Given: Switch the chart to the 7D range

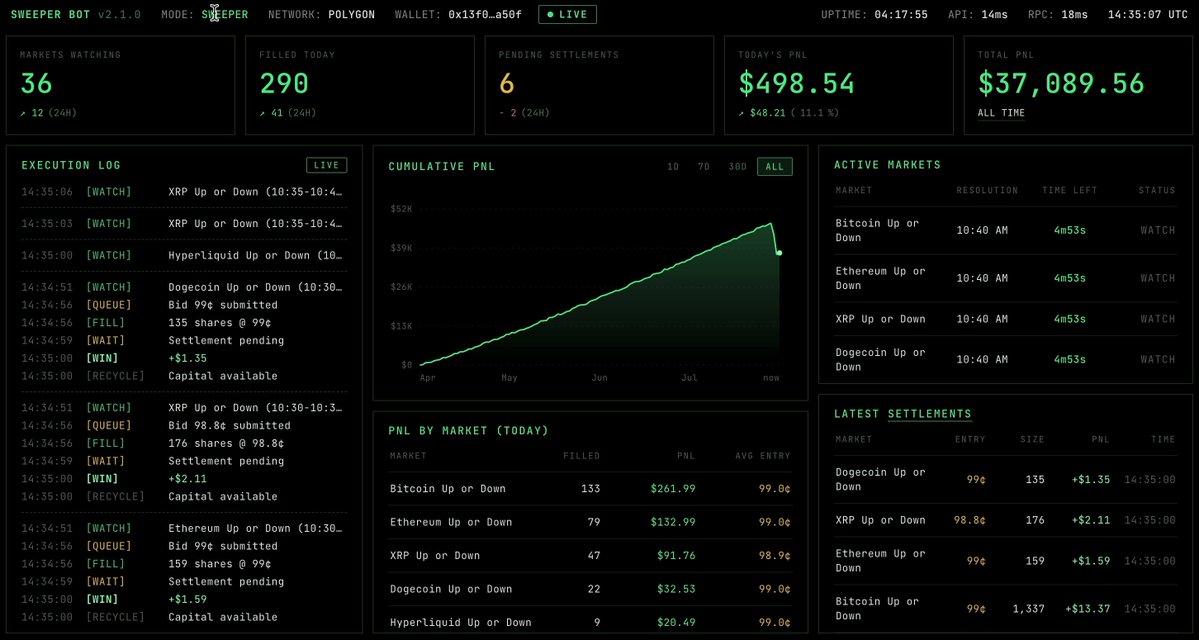Looking at the screenshot, I should pos(703,167).
